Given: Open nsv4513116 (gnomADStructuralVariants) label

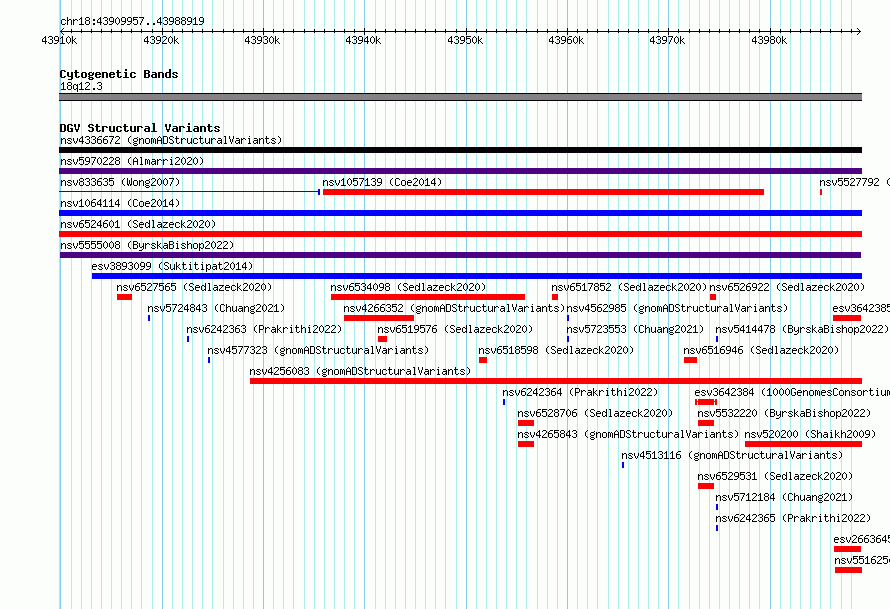Looking at the screenshot, I should 732,455.
